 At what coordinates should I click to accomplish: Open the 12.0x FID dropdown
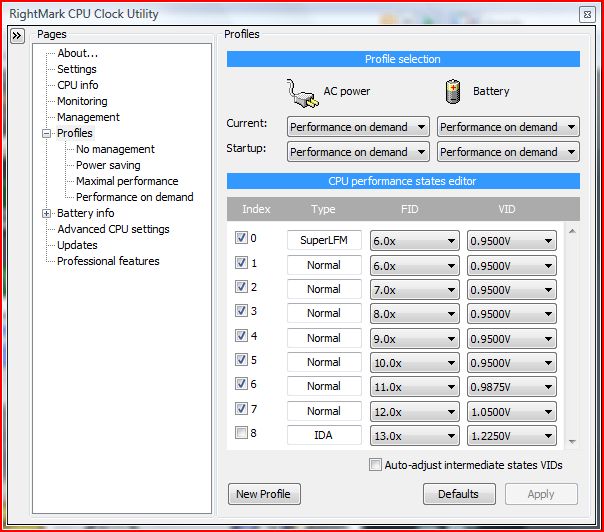pos(414,412)
